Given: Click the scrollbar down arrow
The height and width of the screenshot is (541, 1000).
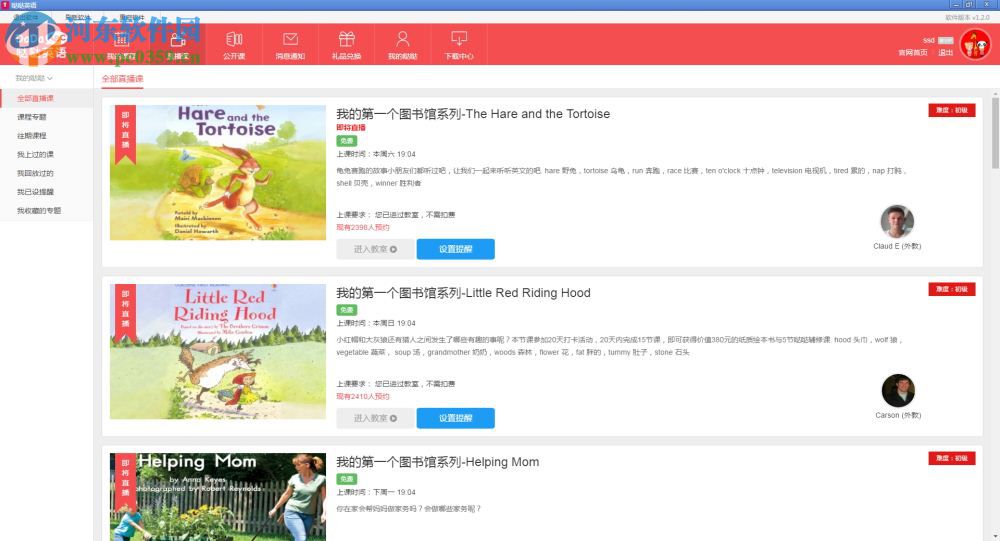Looking at the screenshot, I should pos(995,537).
